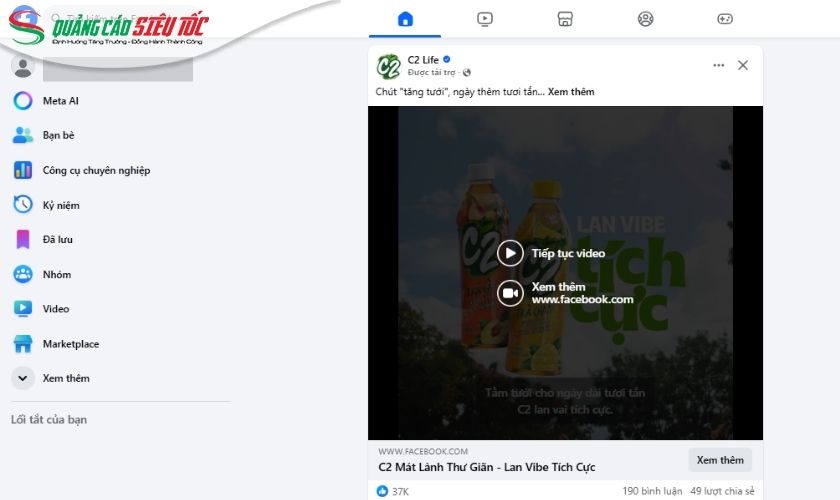Click the Xem thêm button below the video
This screenshot has height=500, width=840.
tap(720, 460)
